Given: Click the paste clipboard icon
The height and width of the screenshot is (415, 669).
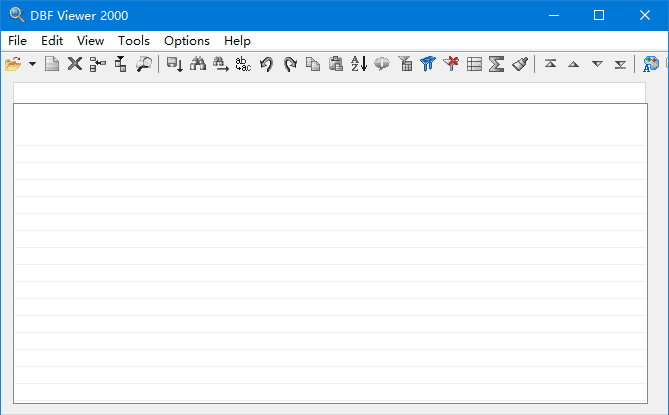Looking at the screenshot, I should [x=336, y=64].
